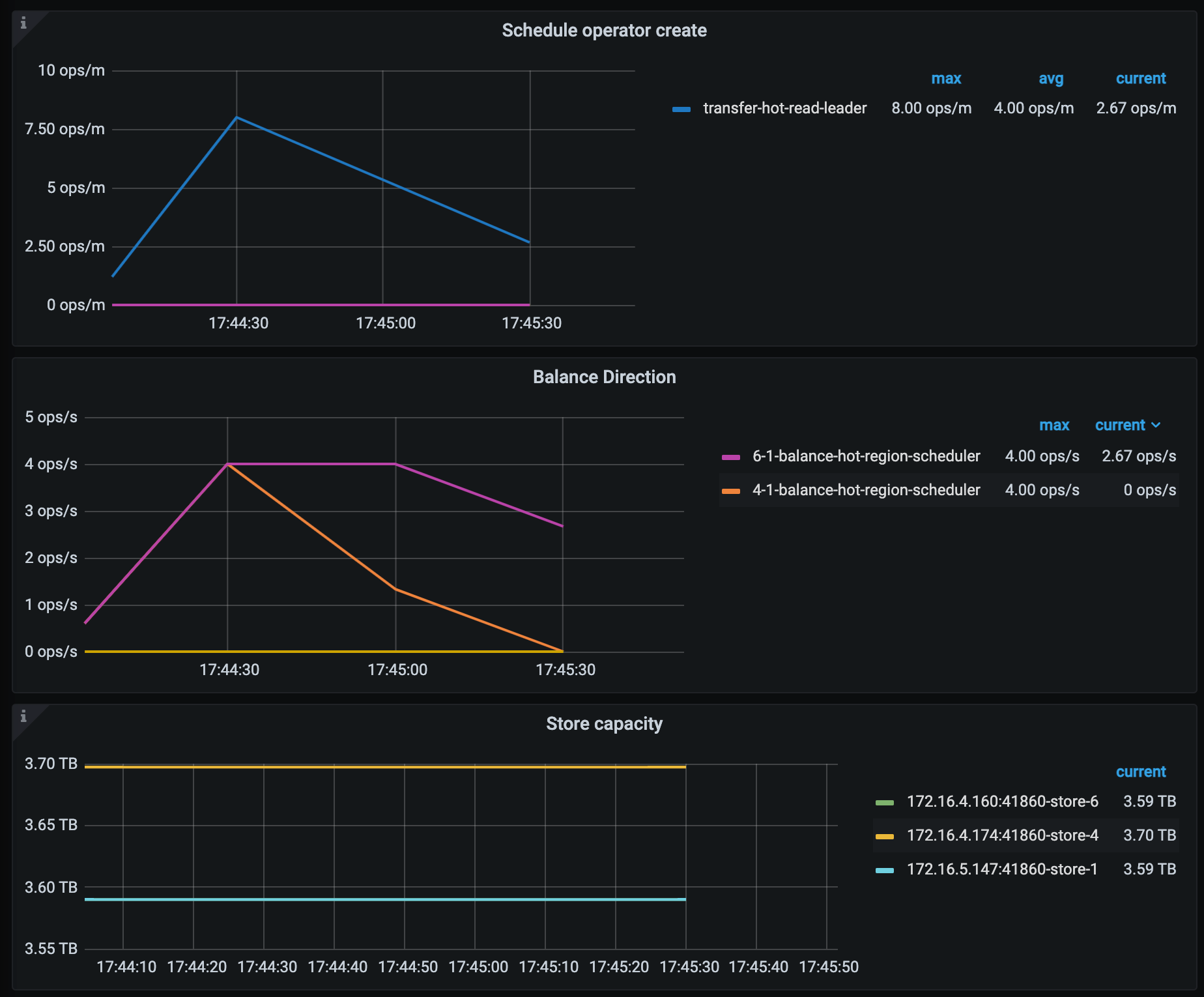Toggle the 4-1-balance-hot-region-scheduler series
This screenshot has width=1204, height=997.
867,490
